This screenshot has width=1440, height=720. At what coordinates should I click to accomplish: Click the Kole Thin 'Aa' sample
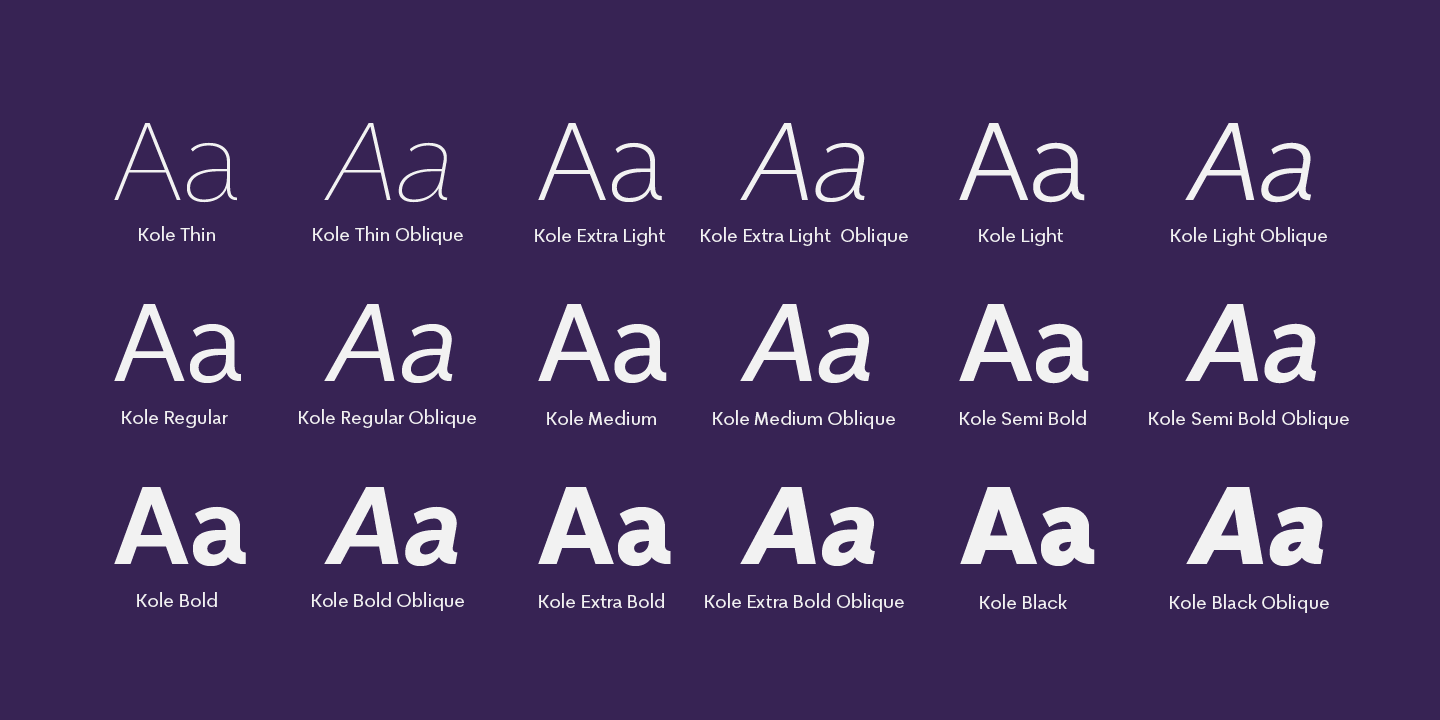[176, 162]
